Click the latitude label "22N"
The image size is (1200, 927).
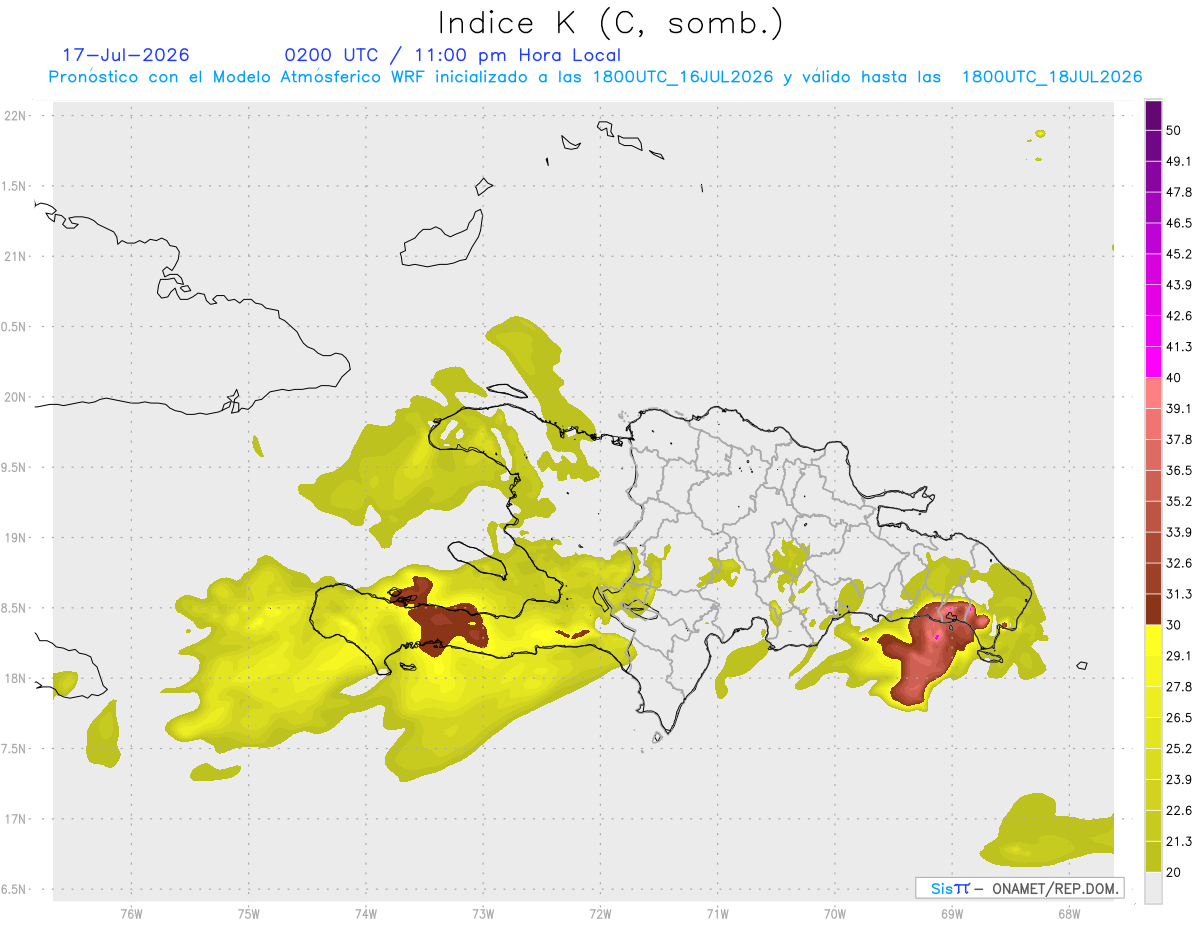pyautogui.click(x=17, y=116)
